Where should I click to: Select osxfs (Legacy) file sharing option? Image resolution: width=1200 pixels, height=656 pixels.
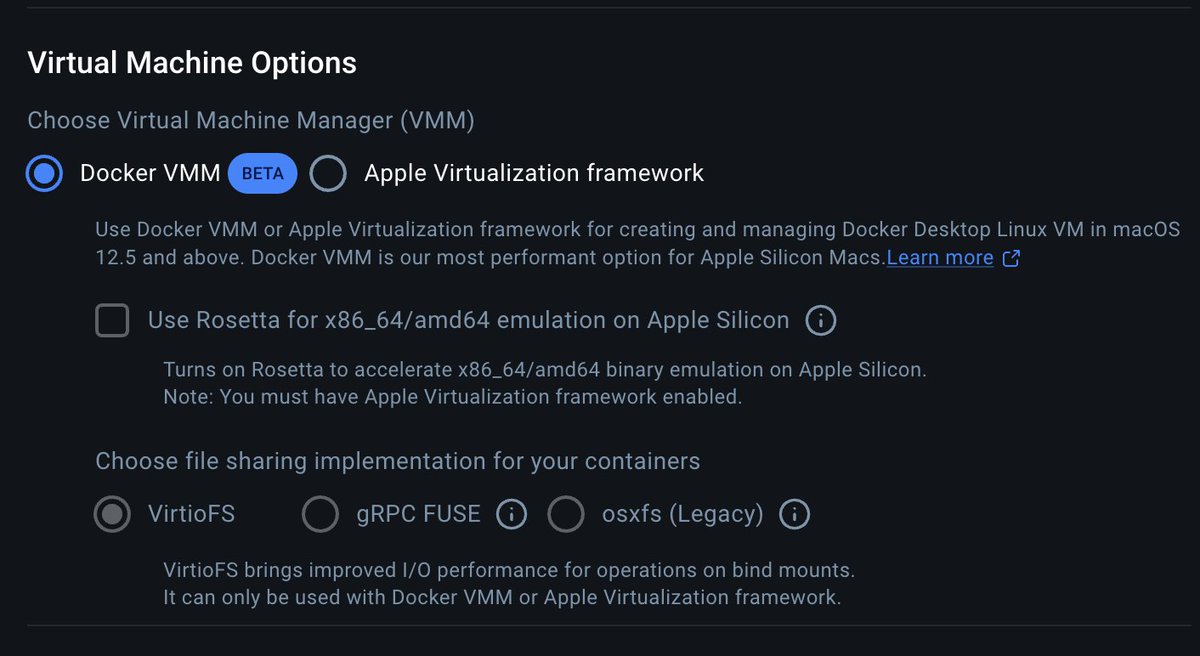click(x=566, y=515)
